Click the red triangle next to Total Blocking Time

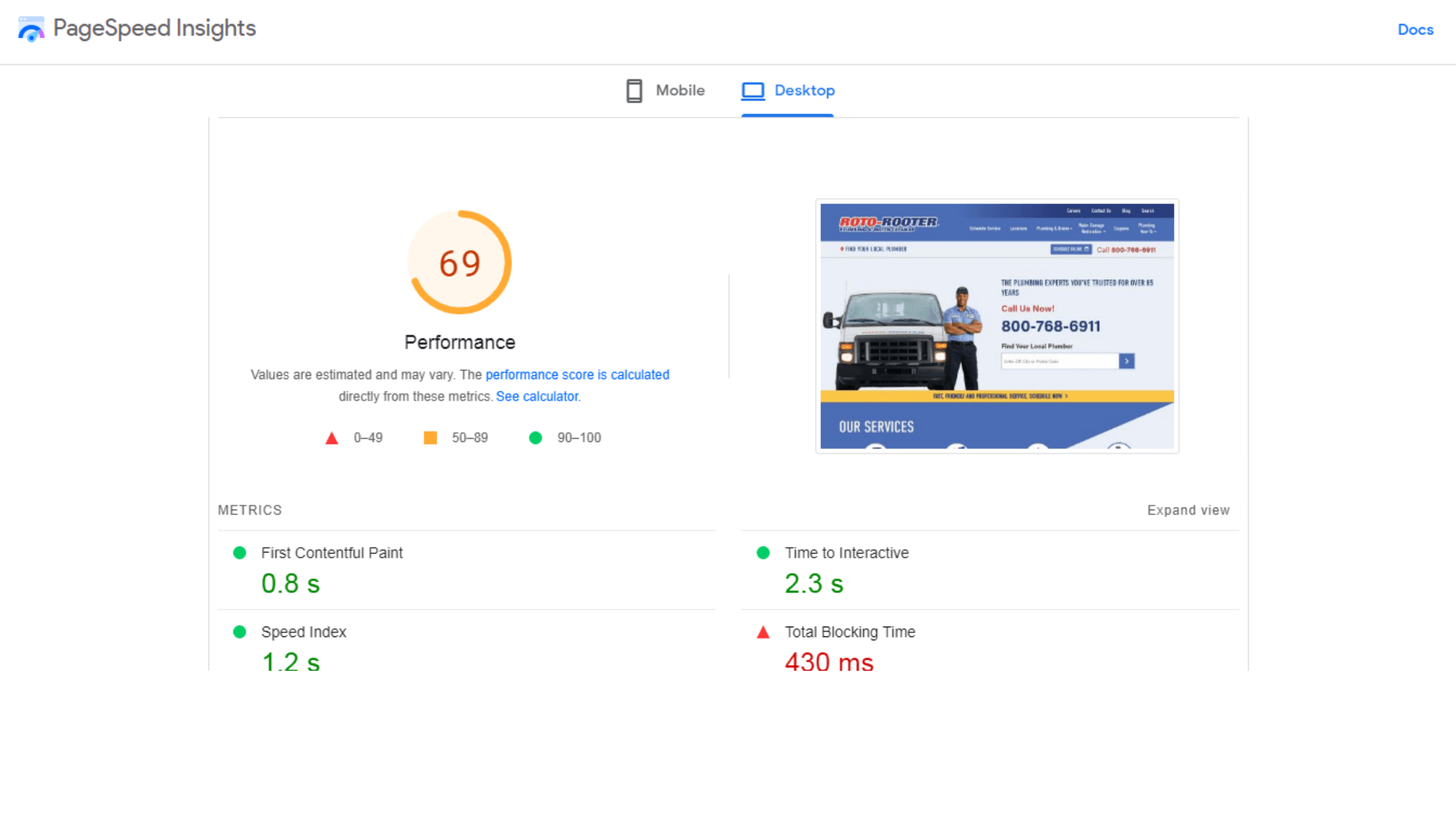click(762, 632)
